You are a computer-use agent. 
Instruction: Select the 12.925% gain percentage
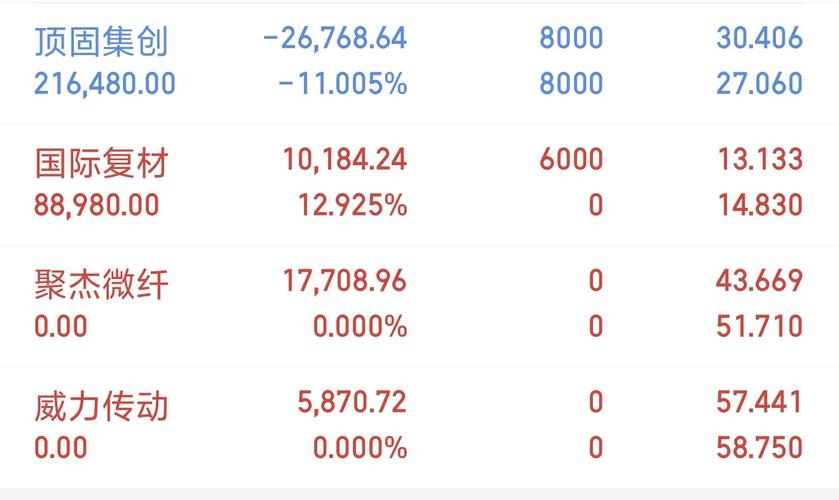tap(352, 205)
